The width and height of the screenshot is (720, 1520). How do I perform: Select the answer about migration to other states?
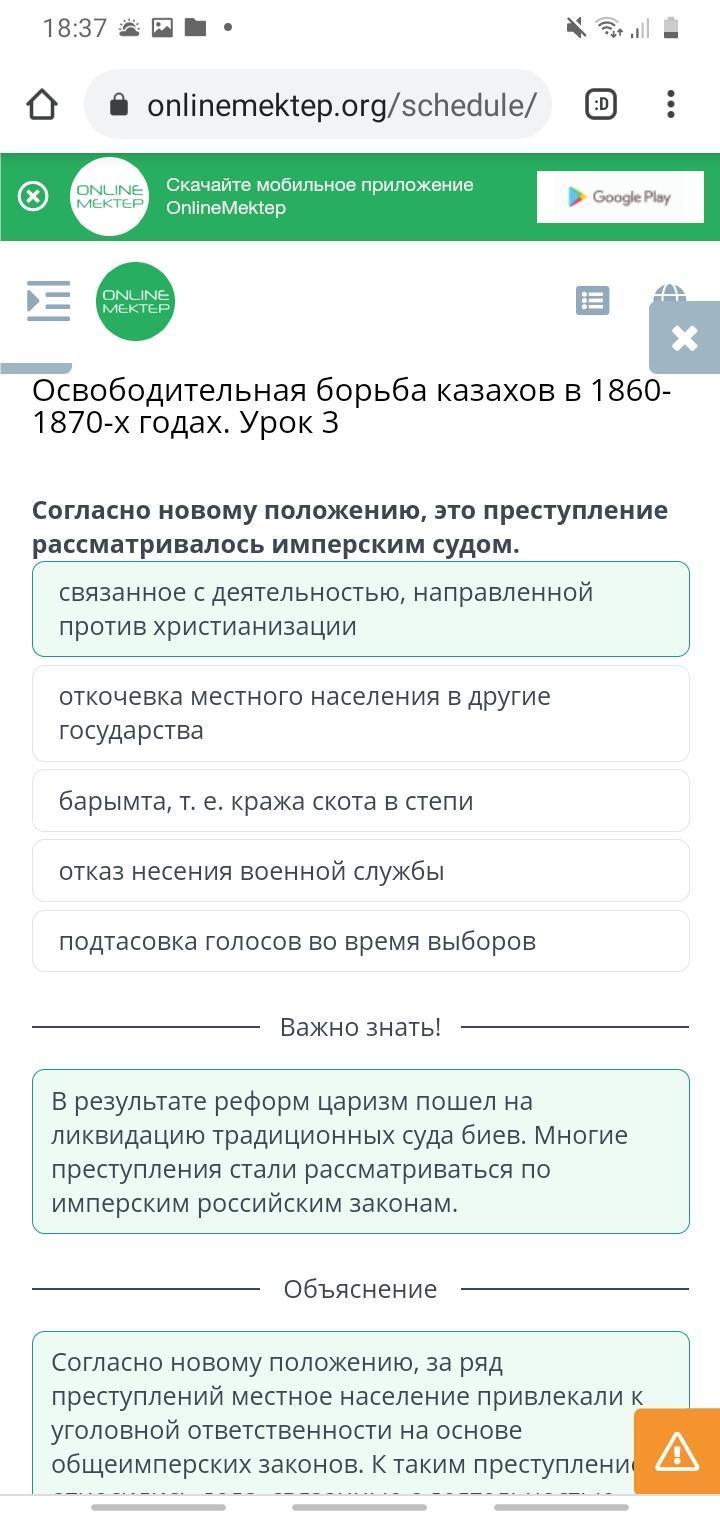361,713
